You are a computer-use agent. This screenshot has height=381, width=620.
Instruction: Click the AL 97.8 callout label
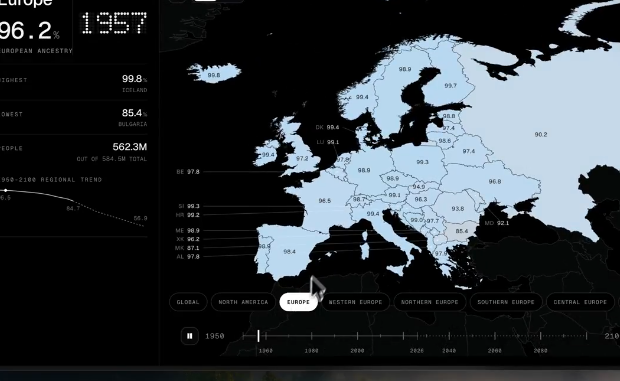[x=188, y=257]
